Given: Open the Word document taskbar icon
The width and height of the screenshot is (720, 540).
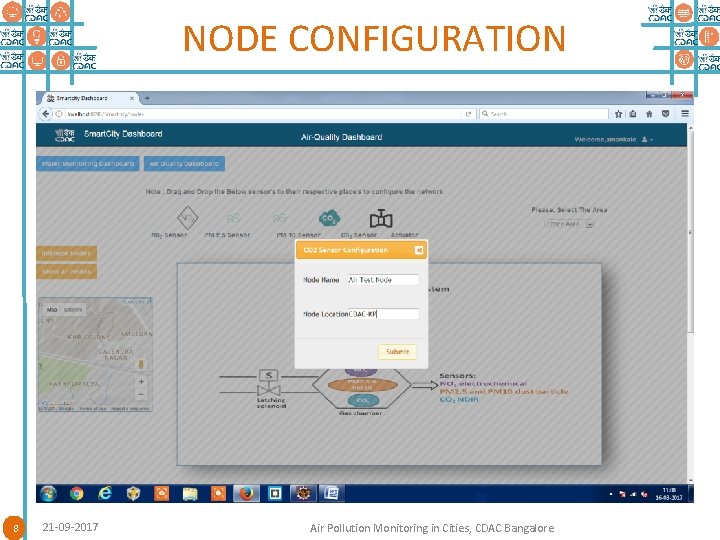Looking at the screenshot, I should [331, 494].
